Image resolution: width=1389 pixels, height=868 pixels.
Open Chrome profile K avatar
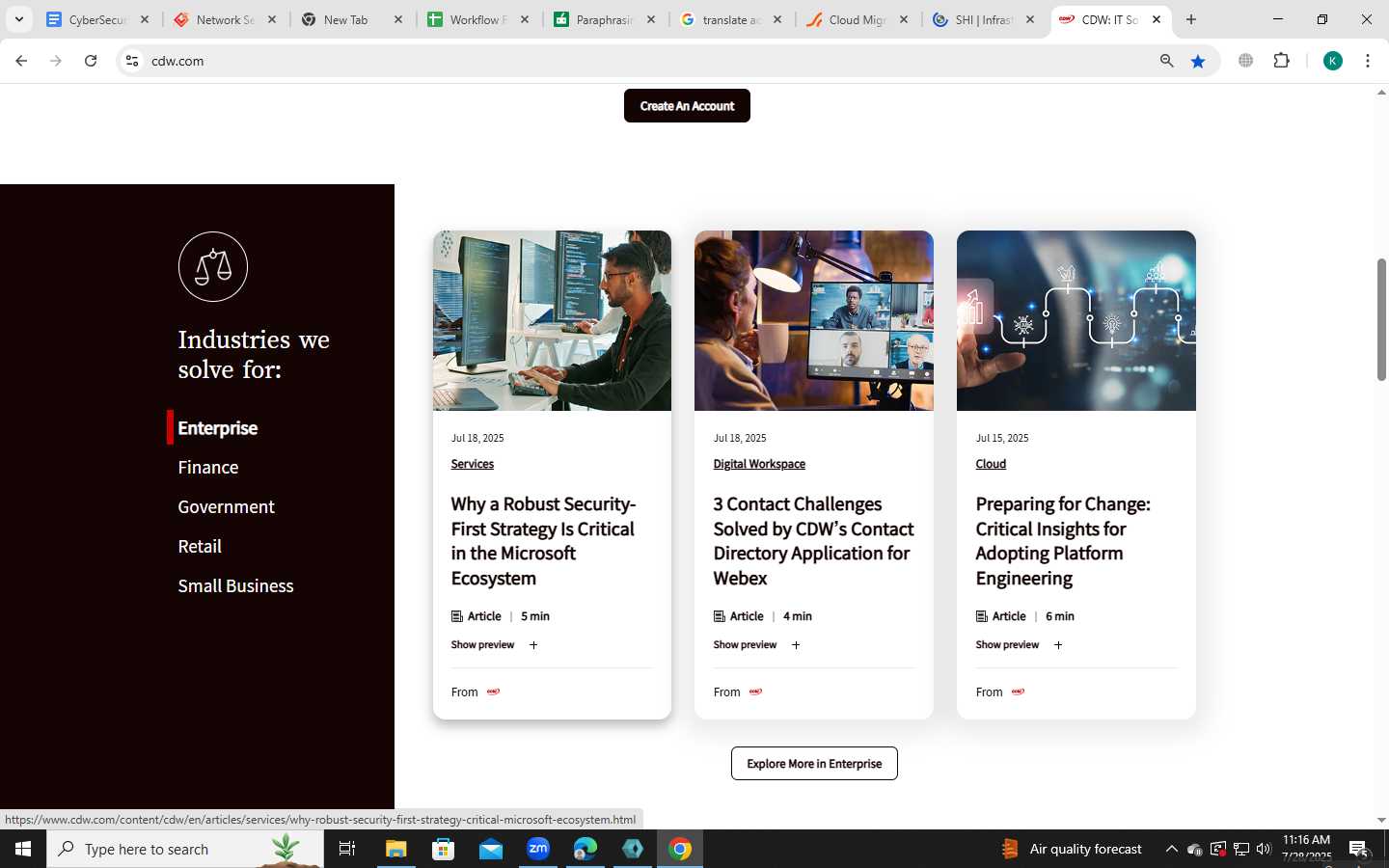1333,61
